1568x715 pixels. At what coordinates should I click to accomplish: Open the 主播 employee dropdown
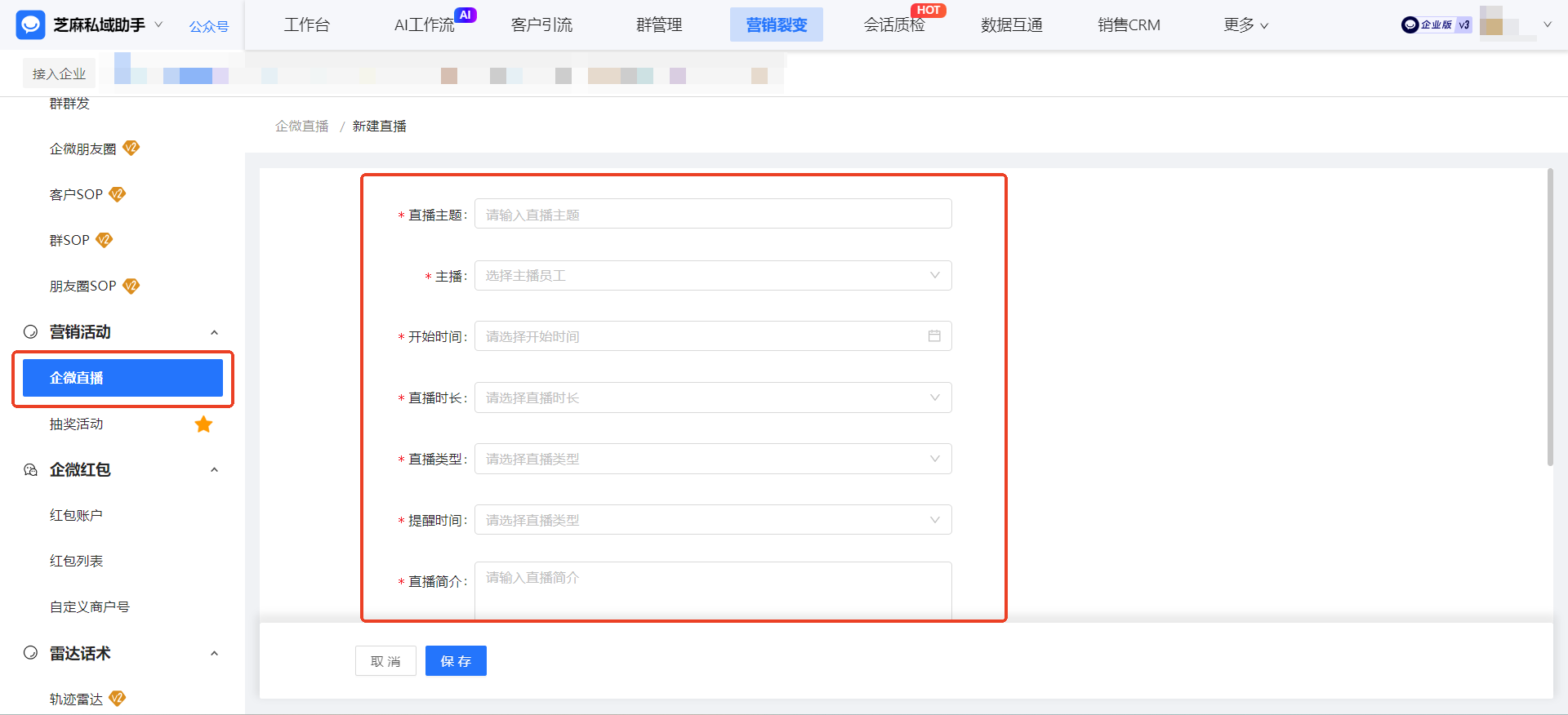(713, 275)
